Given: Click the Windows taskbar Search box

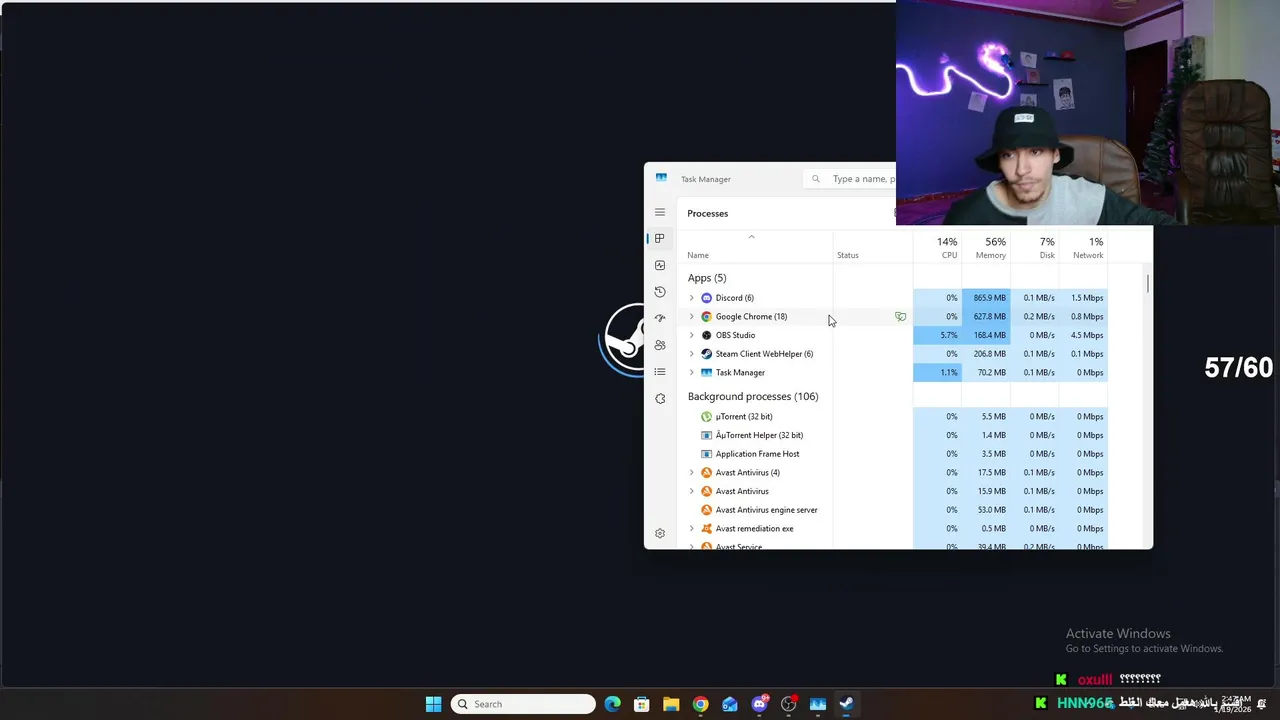Looking at the screenshot, I should [x=523, y=704].
